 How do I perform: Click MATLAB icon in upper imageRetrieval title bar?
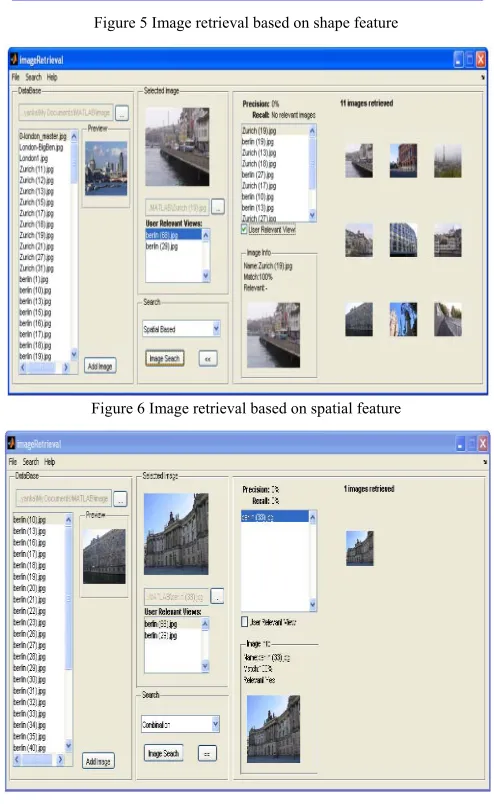click(14, 59)
